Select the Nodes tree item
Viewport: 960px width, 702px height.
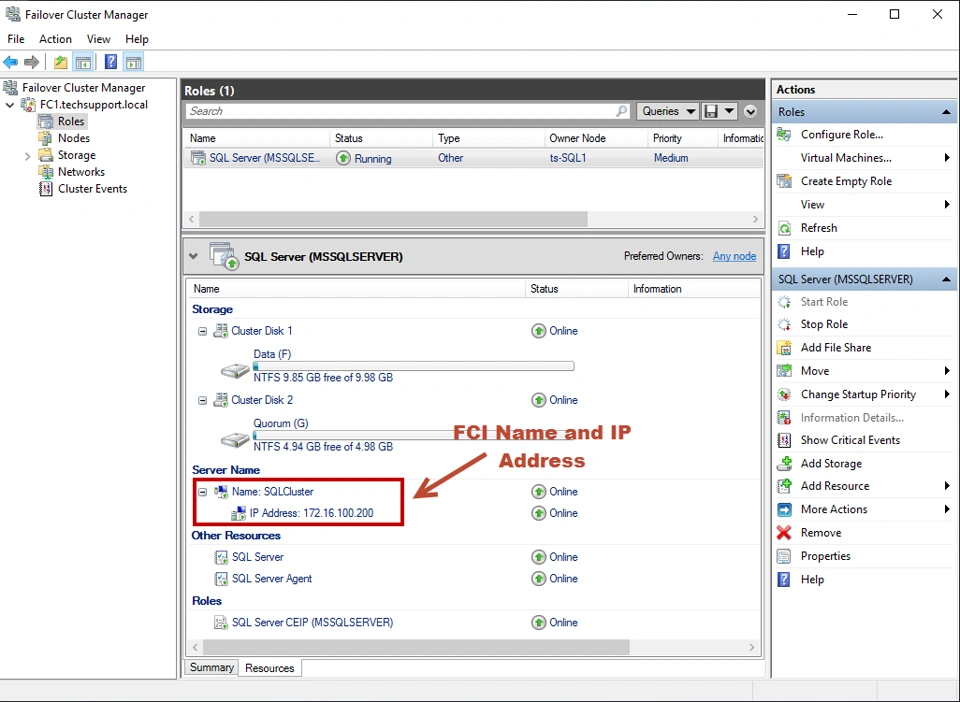pos(73,138)
